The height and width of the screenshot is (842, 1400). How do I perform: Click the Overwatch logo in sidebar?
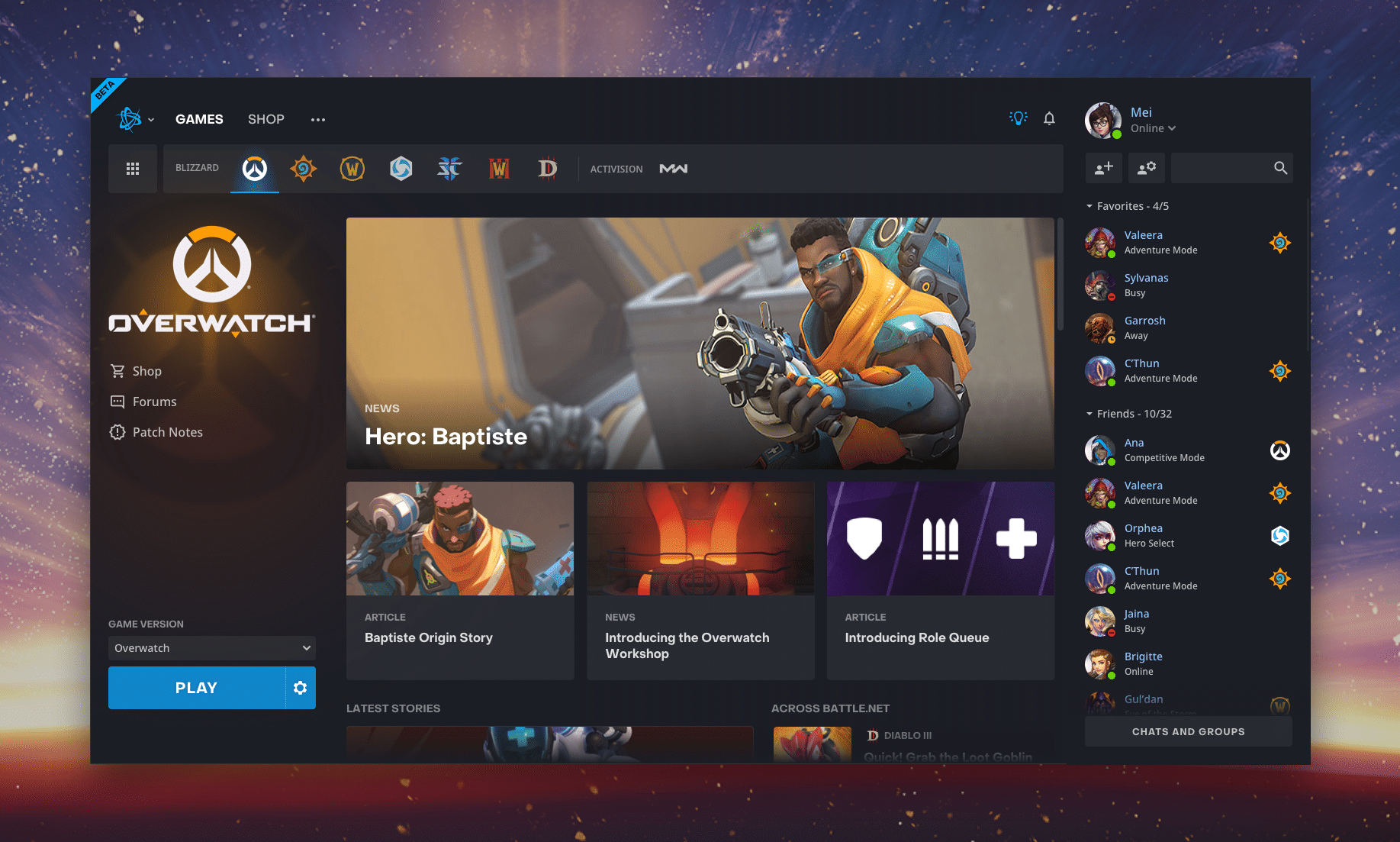pos(212,281)
